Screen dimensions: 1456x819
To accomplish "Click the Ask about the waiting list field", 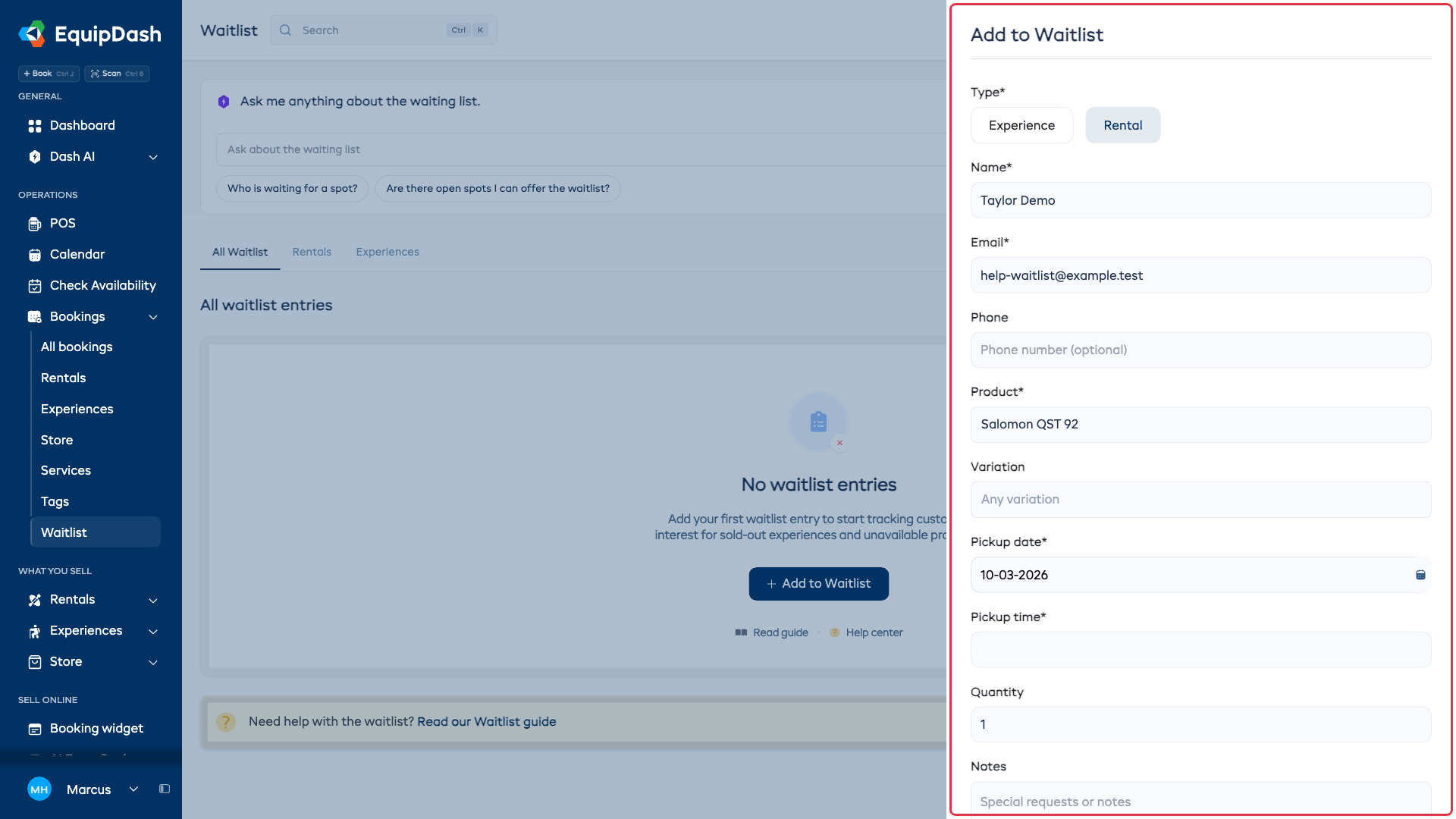I will coord(581,149).
